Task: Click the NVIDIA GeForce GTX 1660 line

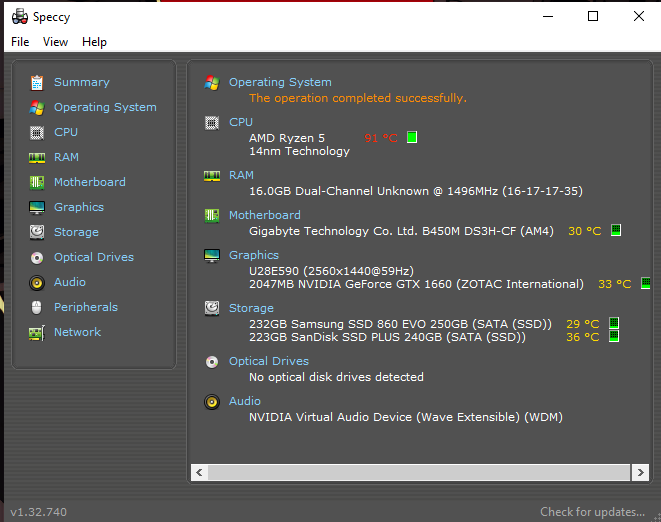Action: coord(416,284)
